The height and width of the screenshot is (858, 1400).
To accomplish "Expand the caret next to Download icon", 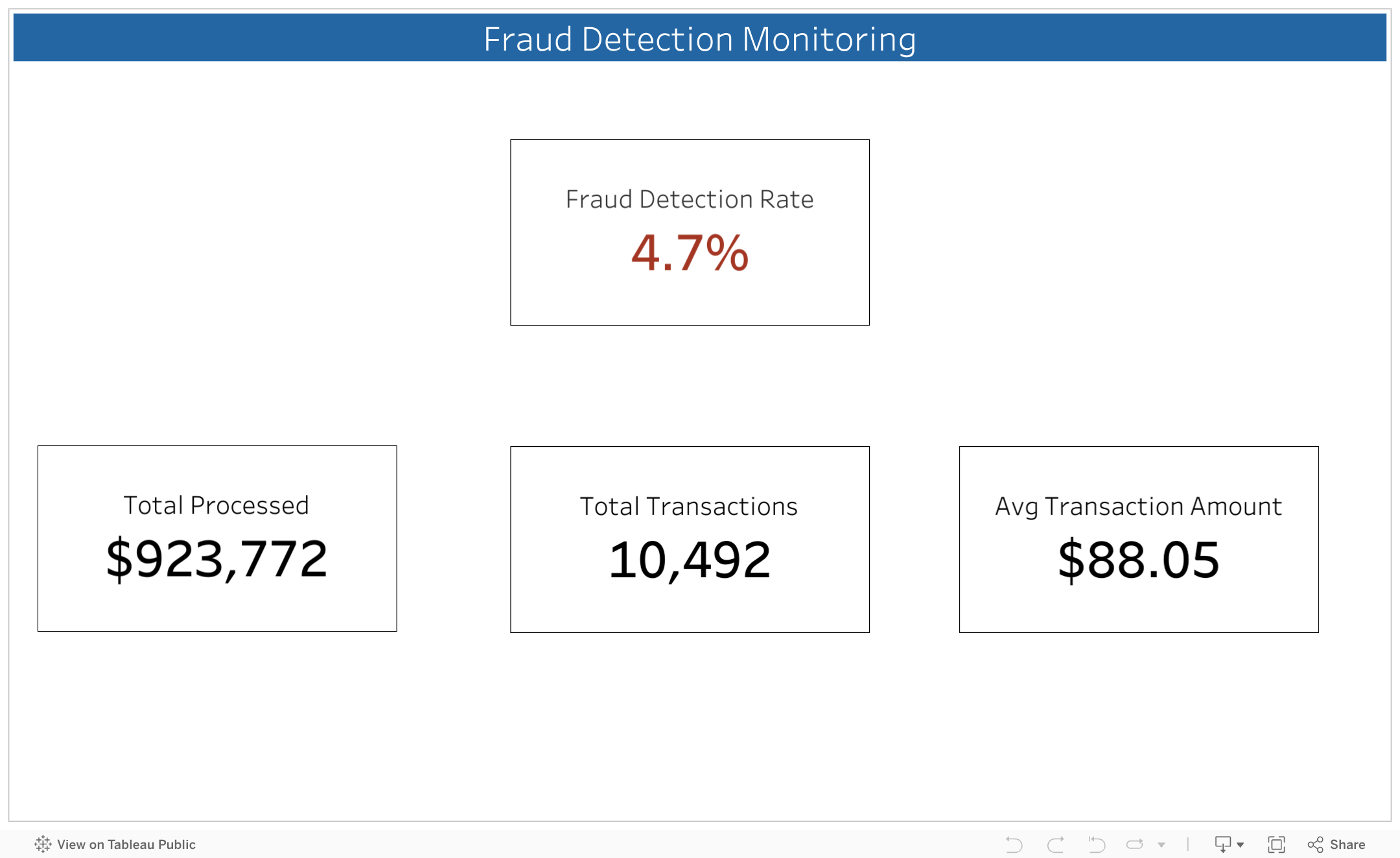I will [x=1240, y=845].
